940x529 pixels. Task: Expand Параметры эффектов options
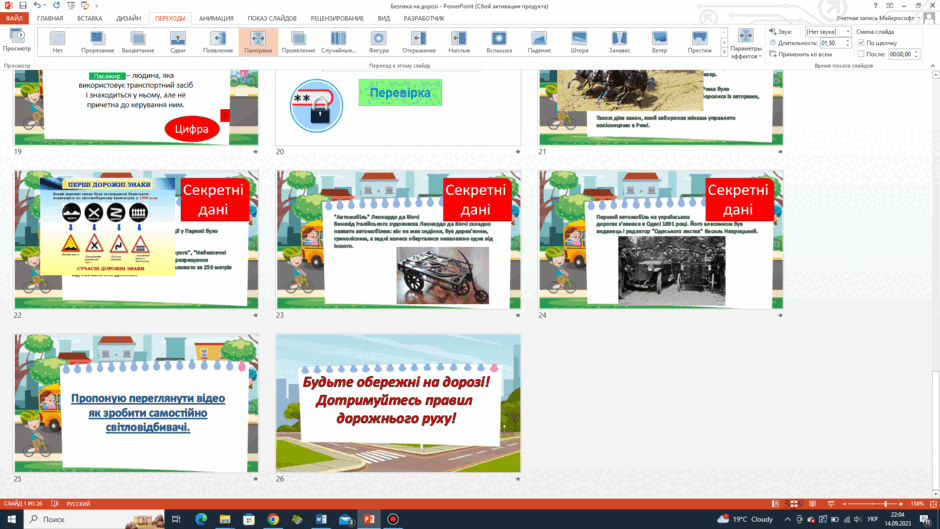[746, 43]
